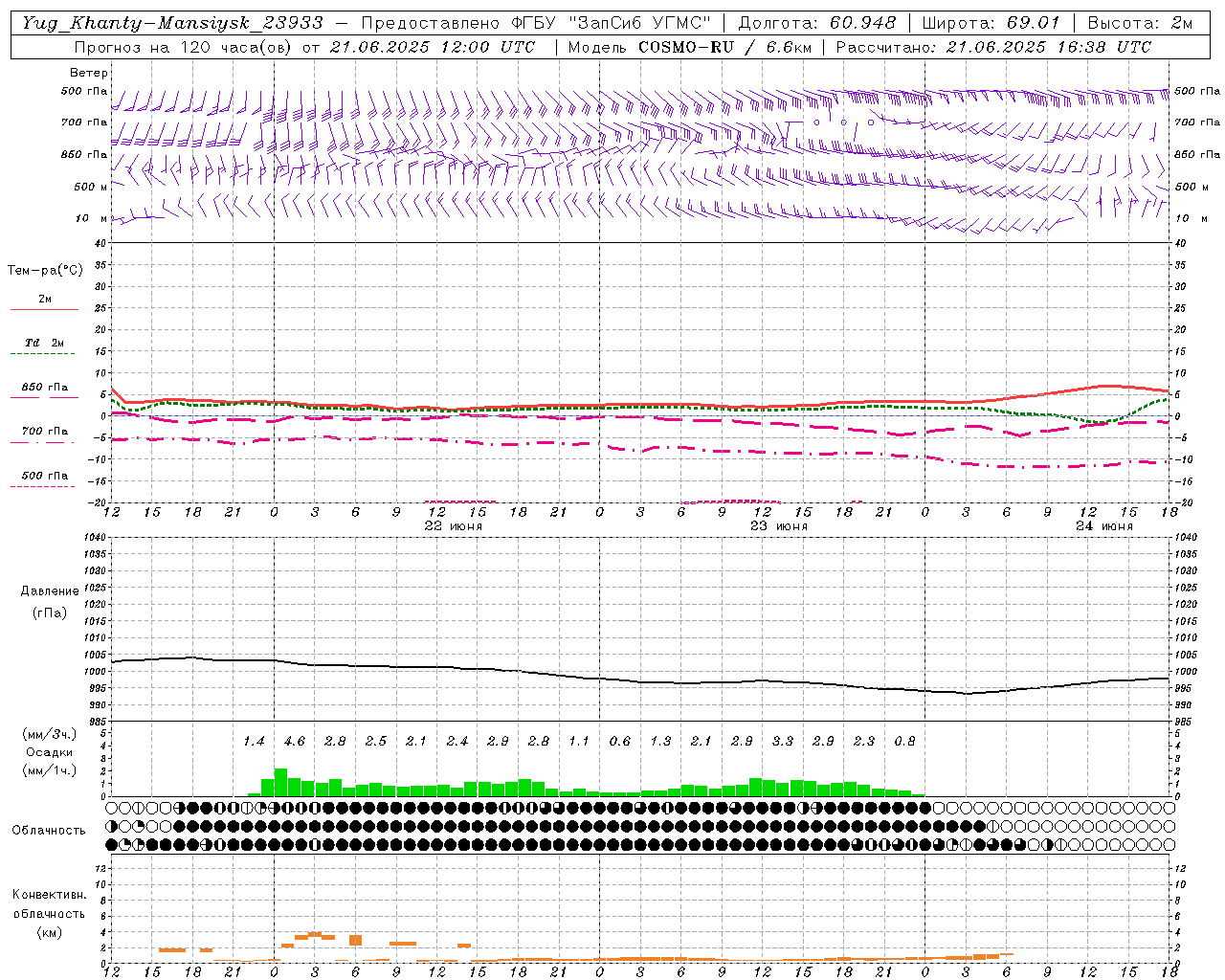Viewport: 1225px width, 980px height.
Task: Click the Ветер wind panel label
Action: (x=89, y=73)
